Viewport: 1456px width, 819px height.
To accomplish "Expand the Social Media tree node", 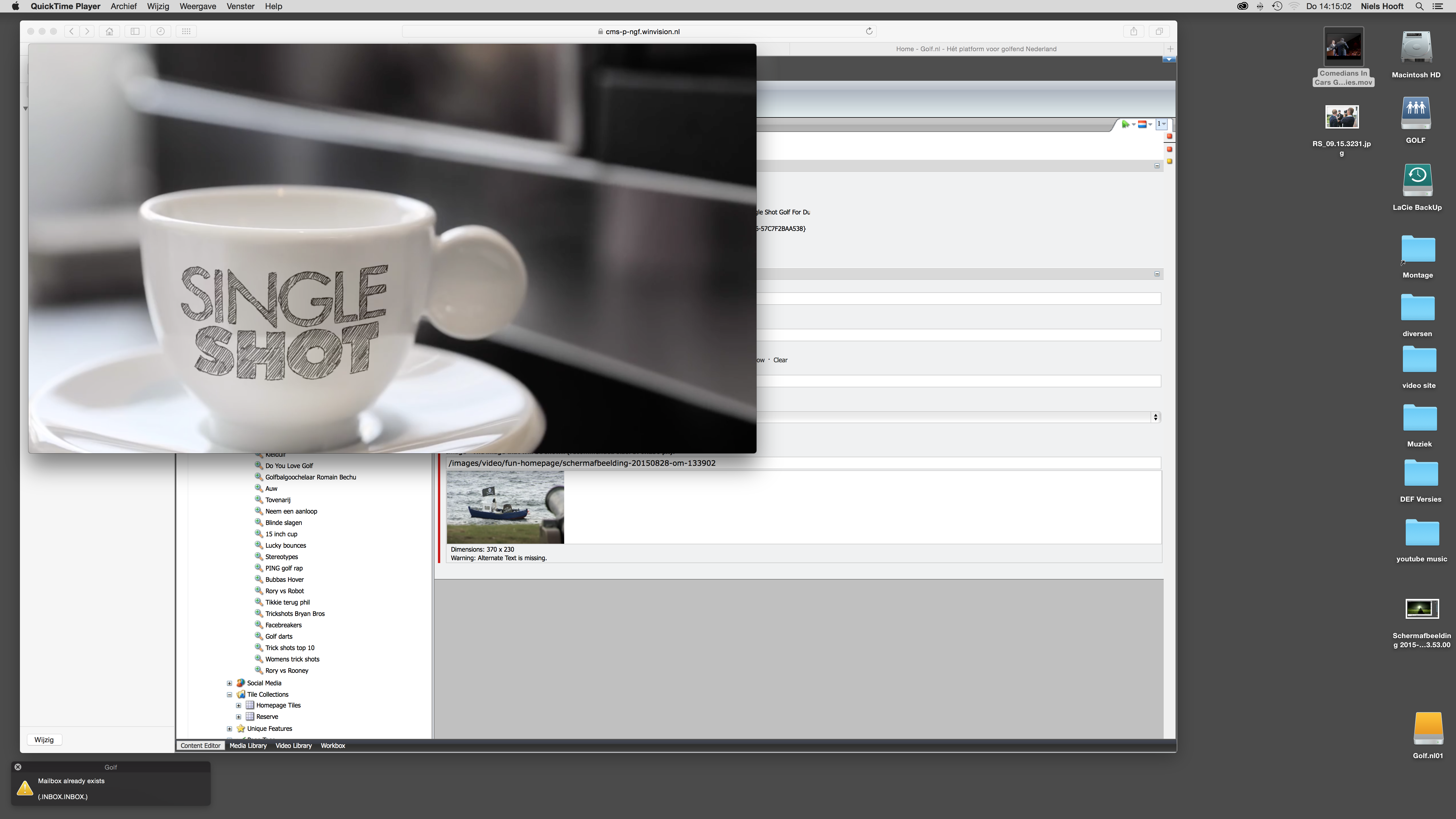I will [229, 683].
